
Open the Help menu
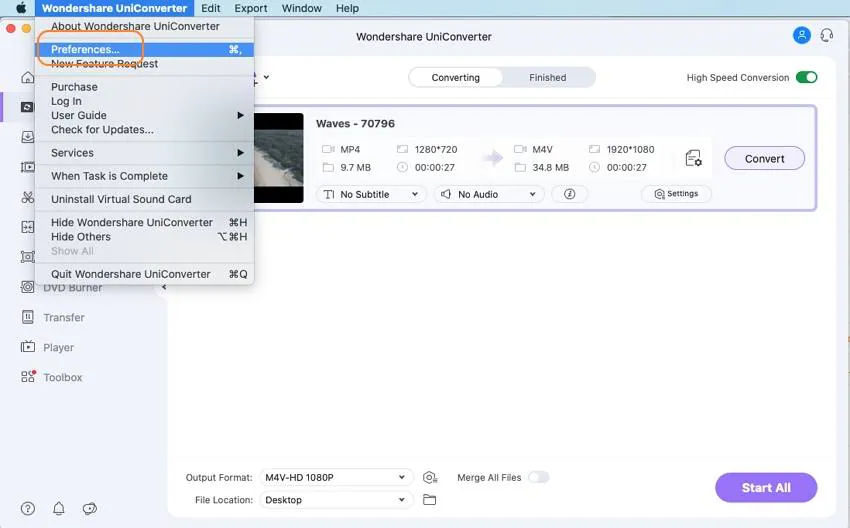[347, 8]
